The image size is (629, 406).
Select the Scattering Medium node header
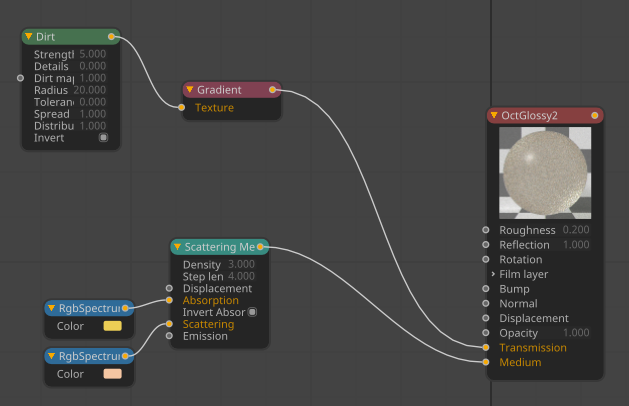tap(219, 247)
